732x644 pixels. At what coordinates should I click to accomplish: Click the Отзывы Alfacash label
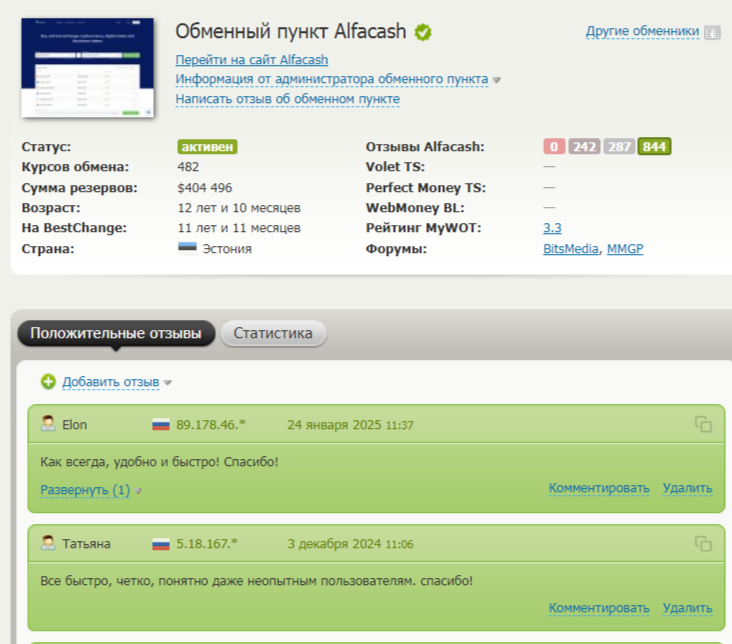coord(425,147)
